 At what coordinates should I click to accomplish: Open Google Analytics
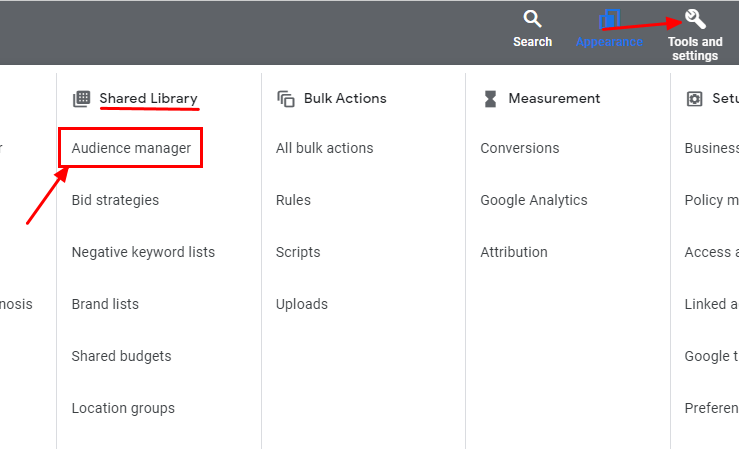(534, 200)
